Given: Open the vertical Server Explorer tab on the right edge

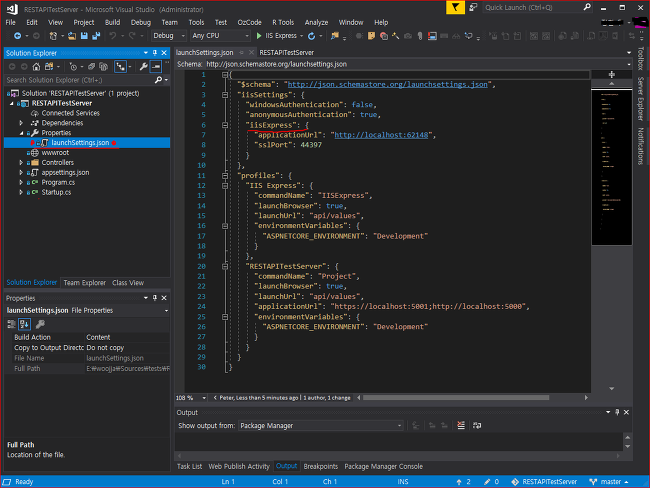Looking at the screenshot, I should 641,99.
